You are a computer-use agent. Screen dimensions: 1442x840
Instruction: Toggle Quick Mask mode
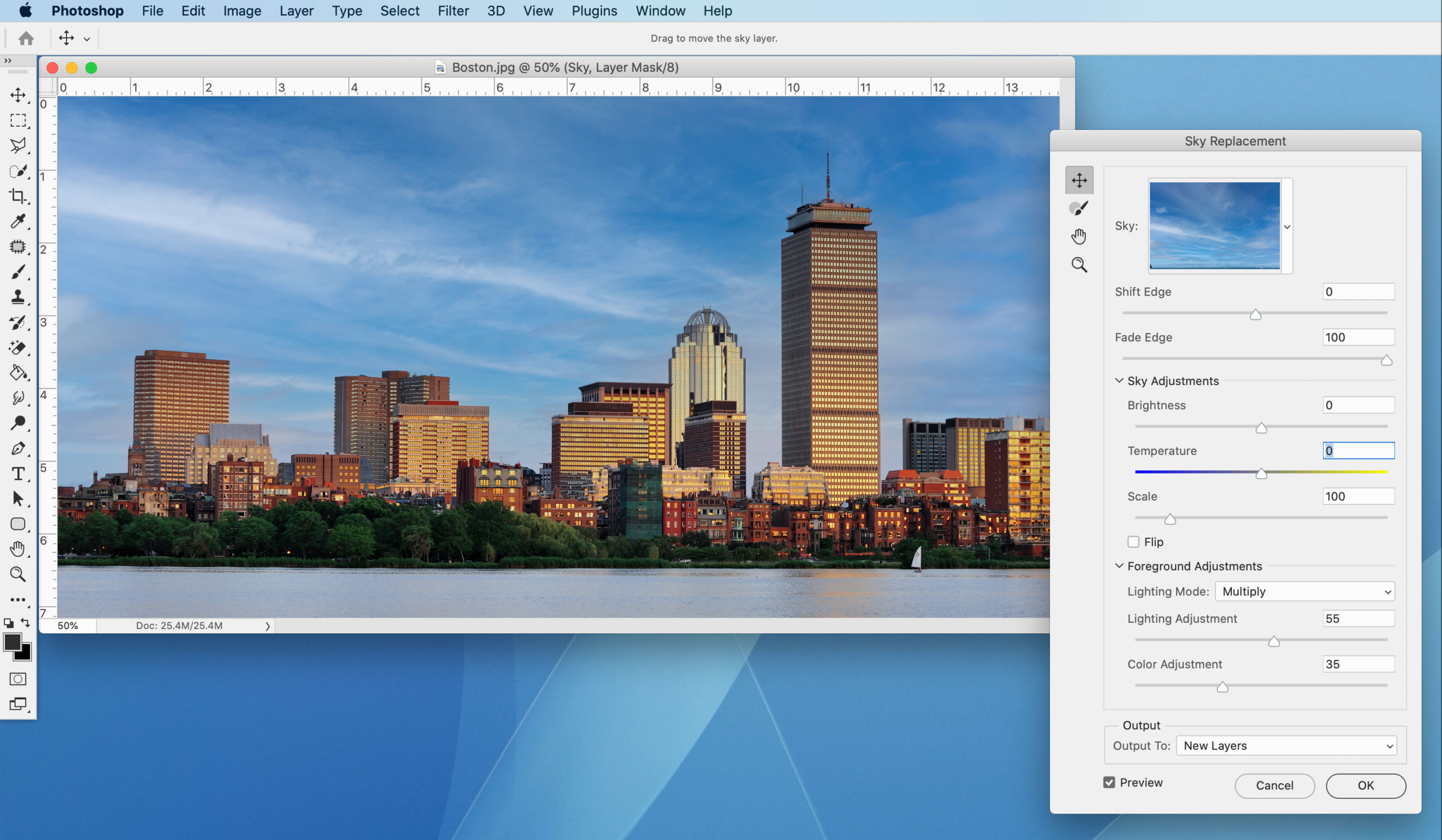(x=17, y=679)
